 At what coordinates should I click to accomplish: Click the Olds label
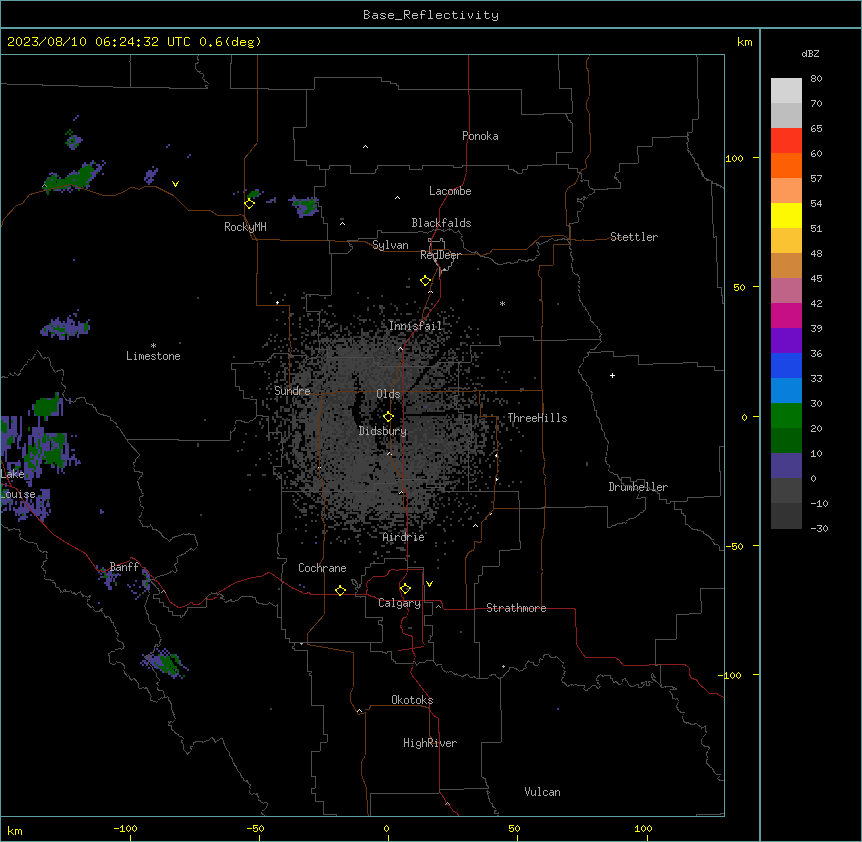pos(388,394)
